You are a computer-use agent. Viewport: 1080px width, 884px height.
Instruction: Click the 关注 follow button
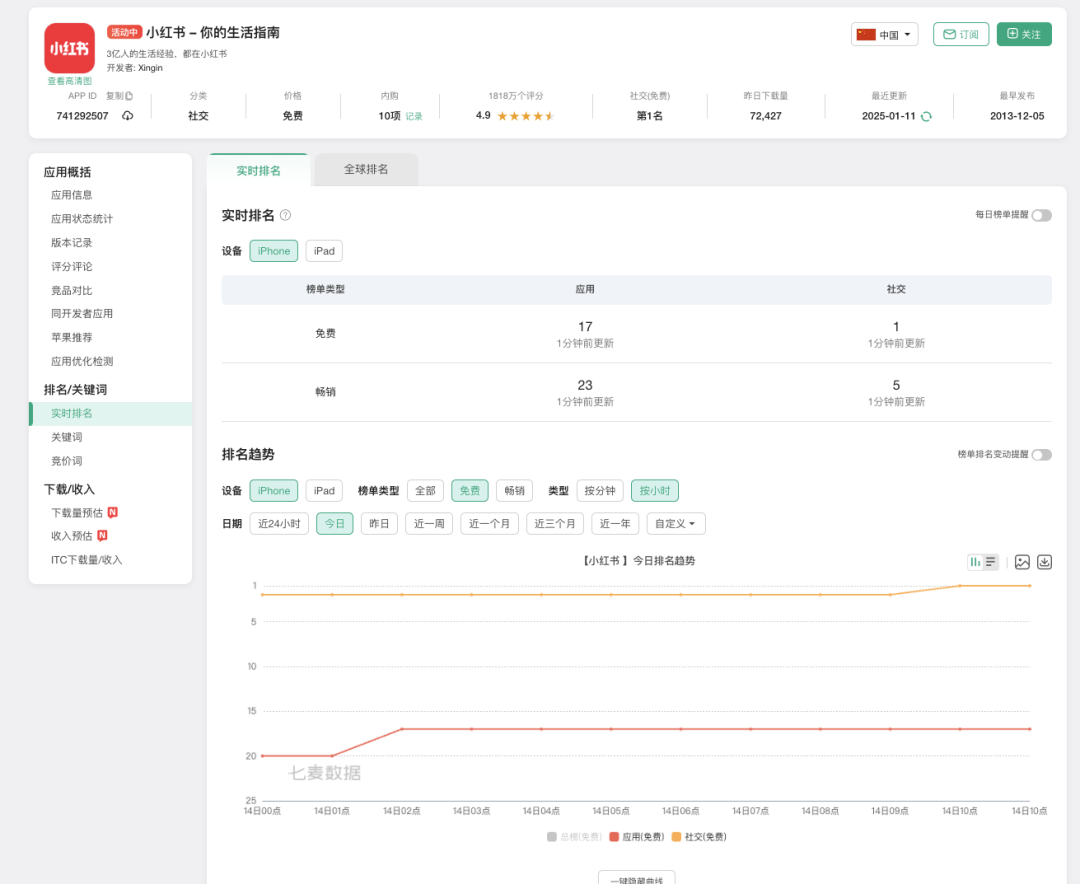click(x=1024, y=34)
